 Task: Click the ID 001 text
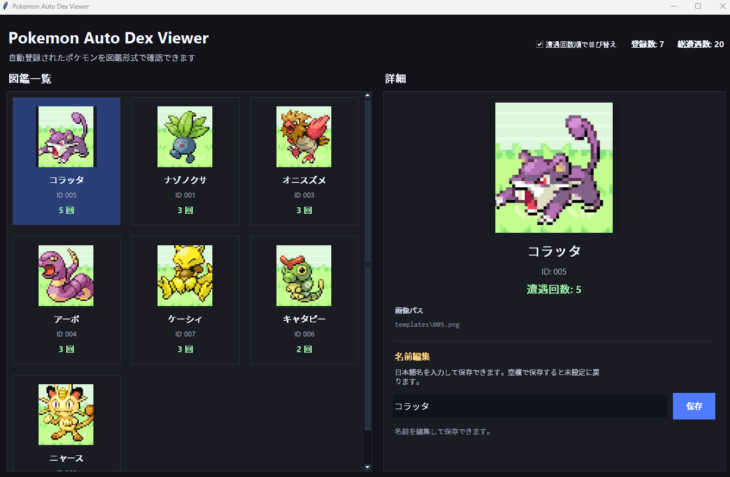coord(185,195)
